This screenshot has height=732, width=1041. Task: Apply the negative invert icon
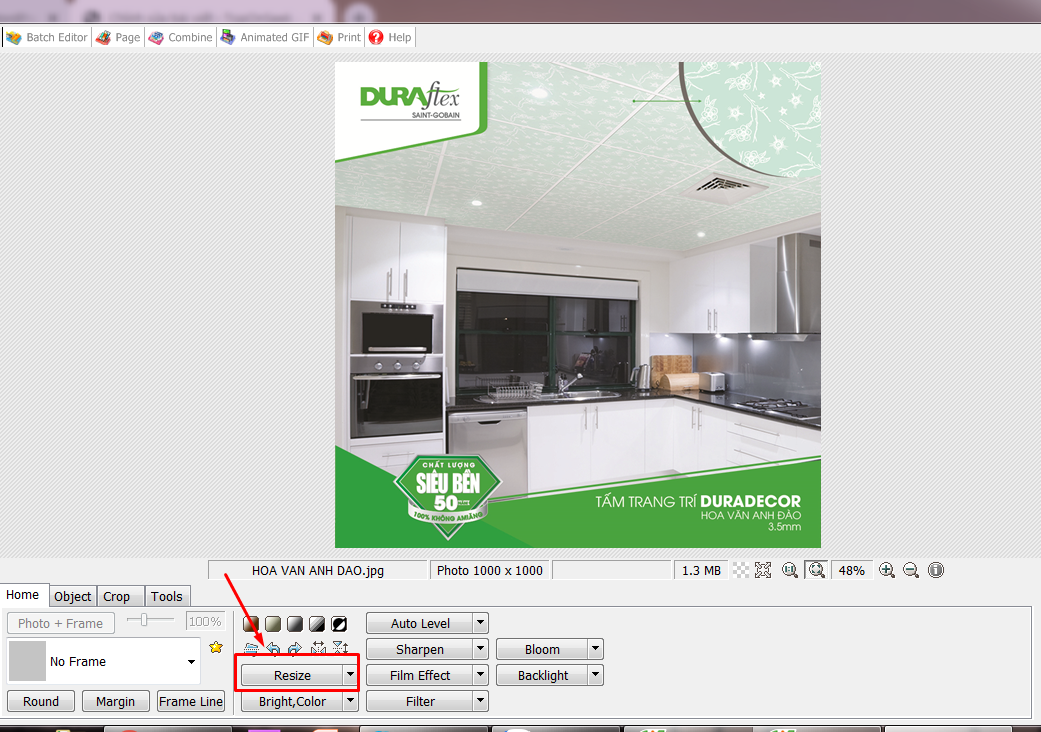pos(340,624)
